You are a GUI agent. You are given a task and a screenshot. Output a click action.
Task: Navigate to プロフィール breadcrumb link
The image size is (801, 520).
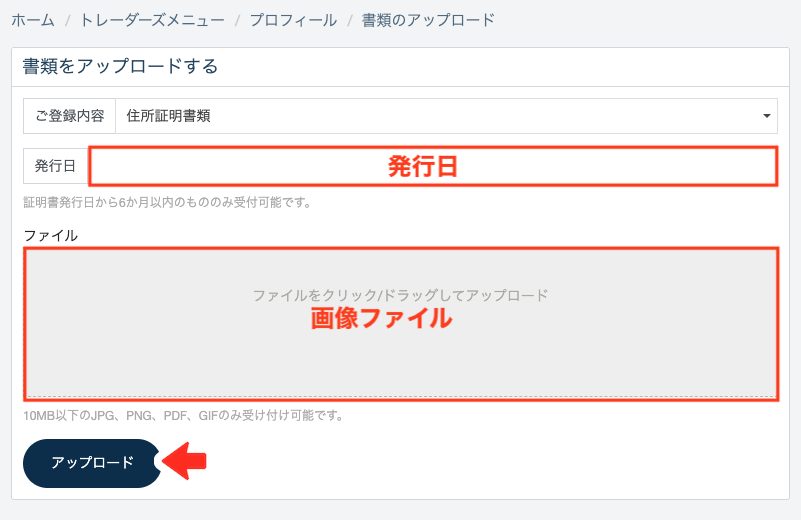click(291, 20)
